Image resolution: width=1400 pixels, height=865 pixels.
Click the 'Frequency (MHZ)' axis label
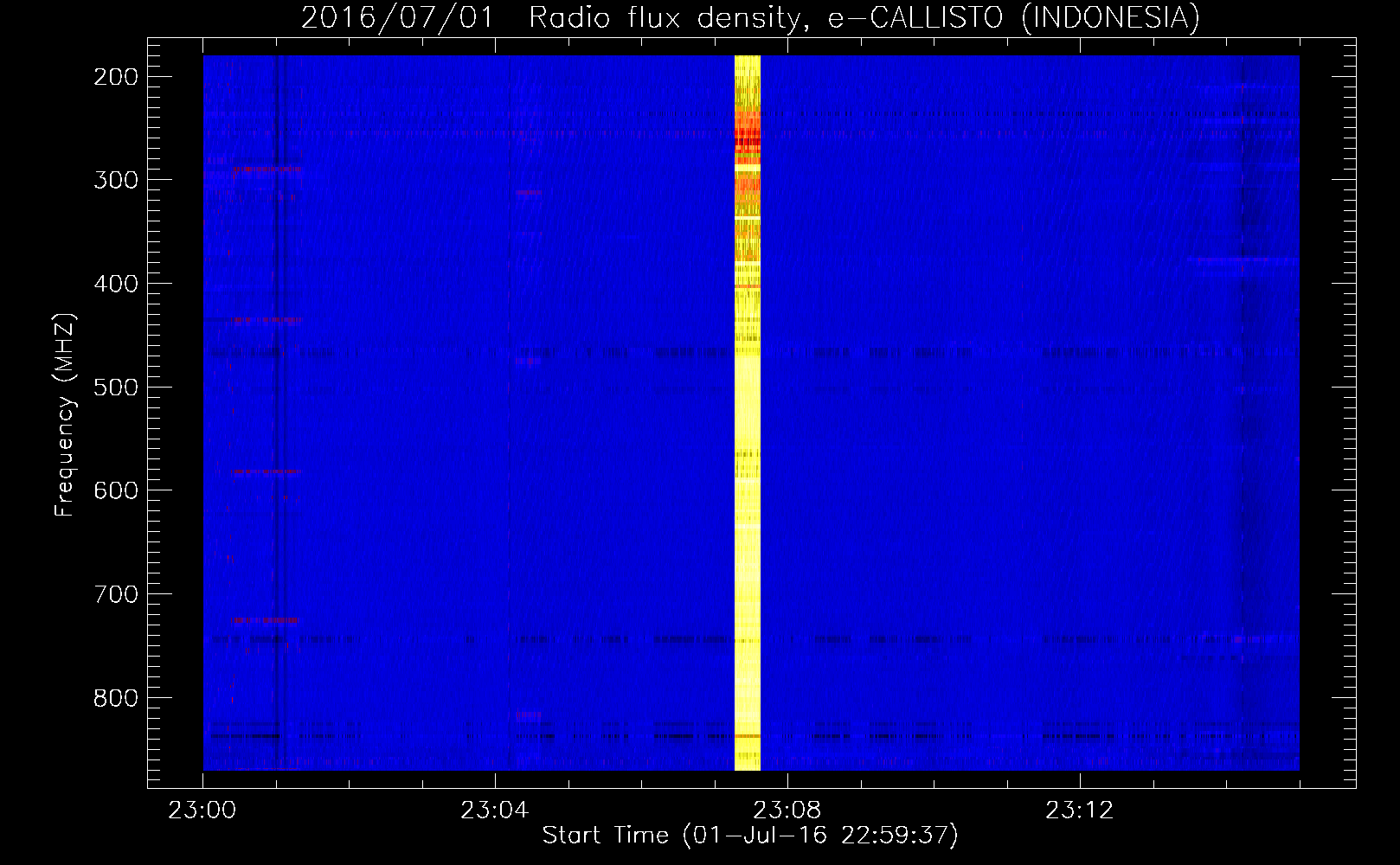[65, 415]
